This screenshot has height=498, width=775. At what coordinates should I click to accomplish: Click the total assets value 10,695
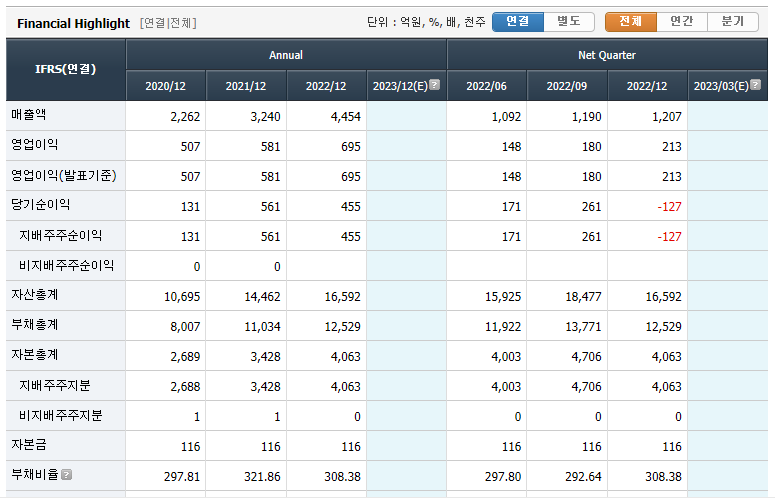click(x=182, y=297)
